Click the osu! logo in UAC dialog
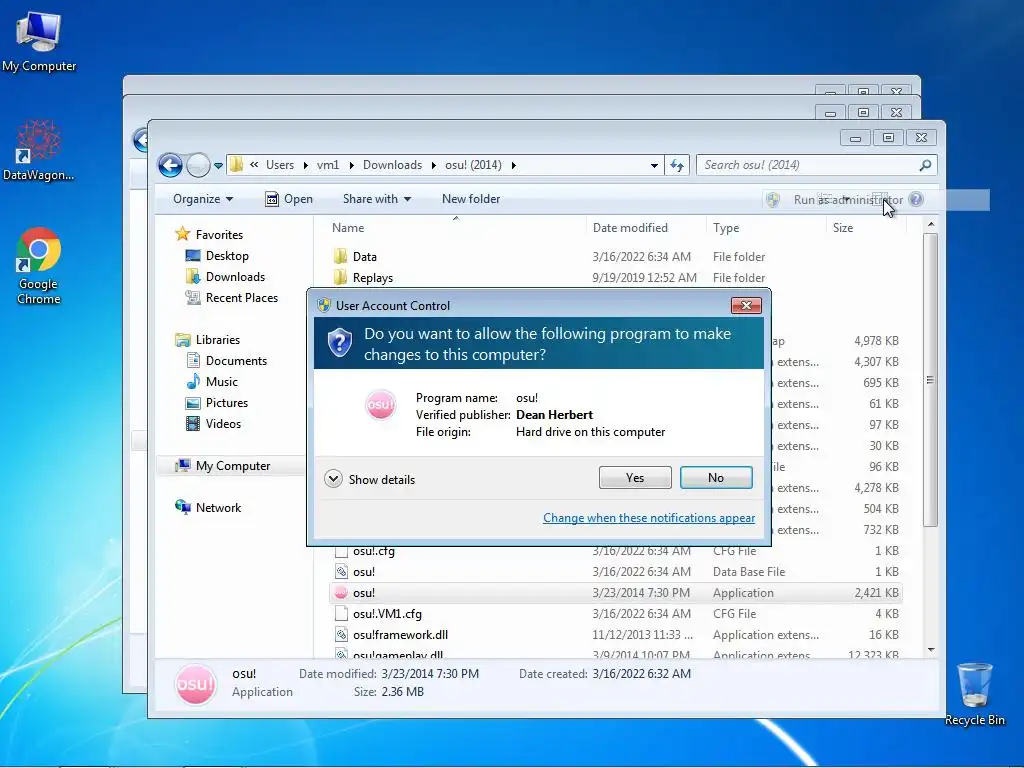1024x768 pixels. (x=381, y=405)
